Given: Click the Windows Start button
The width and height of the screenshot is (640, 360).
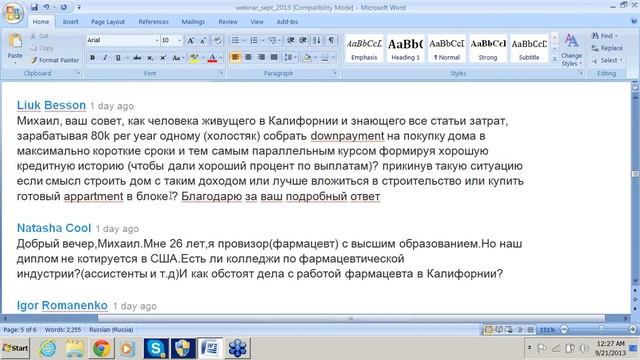Looking at the screenshot, I should [16, 348].
